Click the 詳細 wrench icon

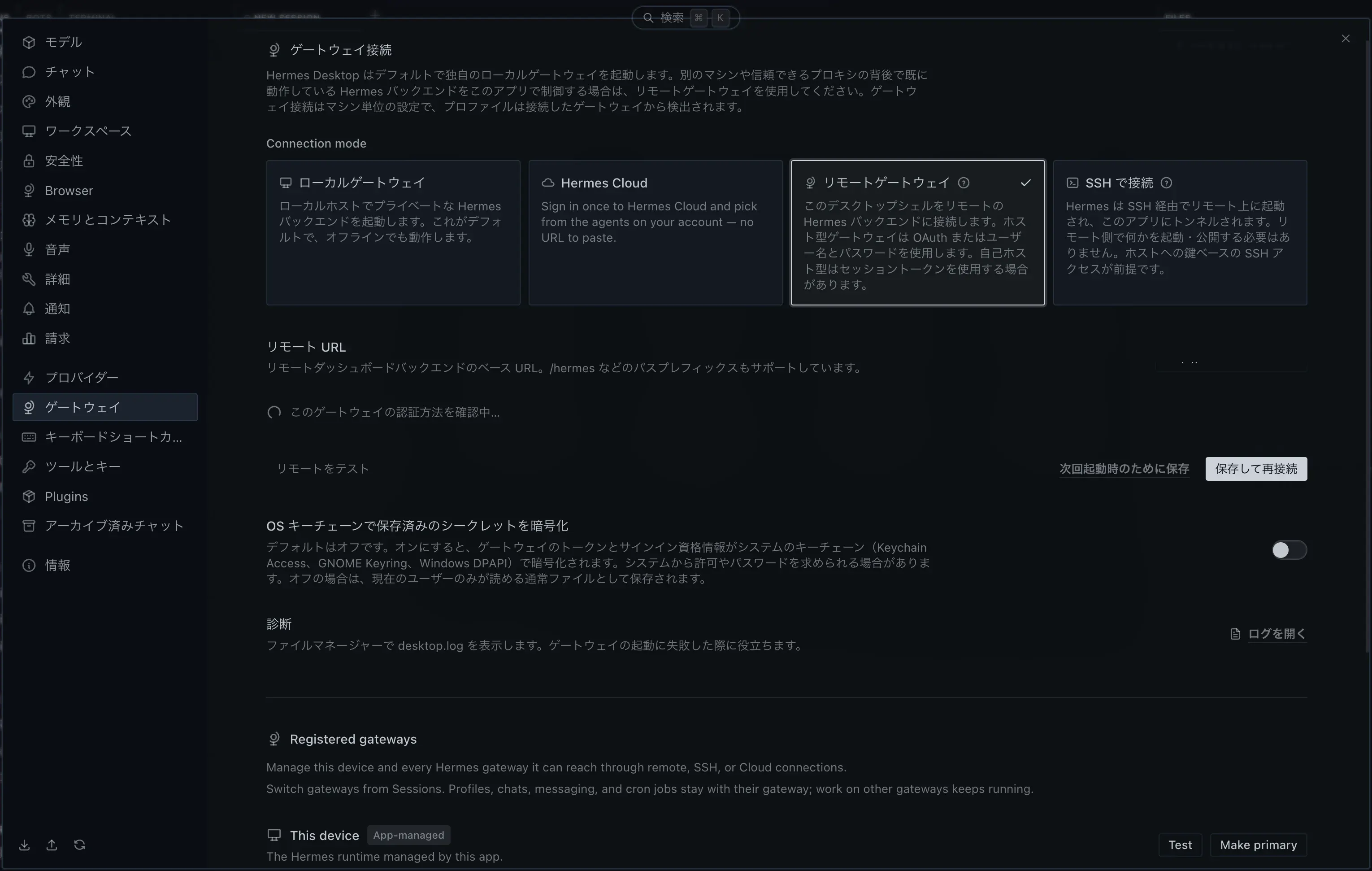tap(29, 279)
